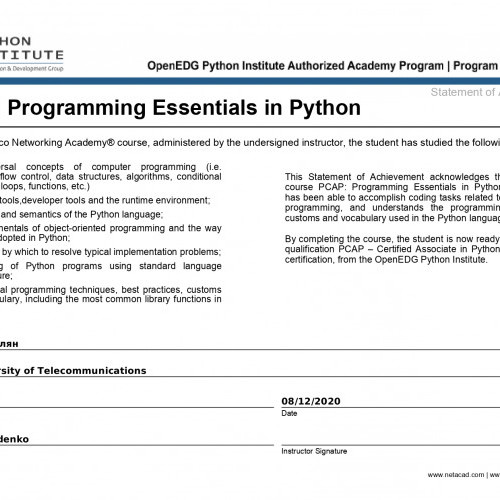The image size is (500, 500).
Task: Click the line 'tools,developer tools and the runtime environment'
Action: click(x=105, y=200)
